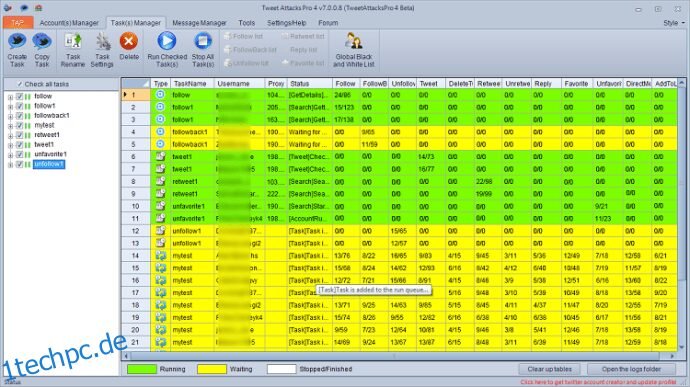Toggle Check all tasks option

point(43,84)
